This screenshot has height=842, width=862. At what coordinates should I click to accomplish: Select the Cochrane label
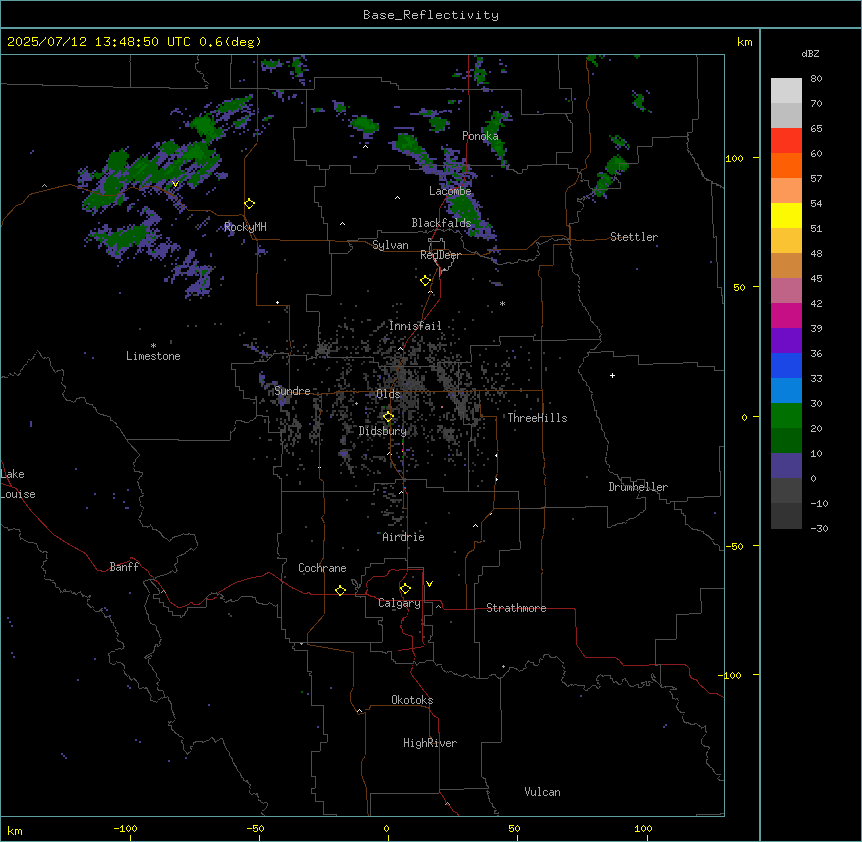(x=322, y=568)
